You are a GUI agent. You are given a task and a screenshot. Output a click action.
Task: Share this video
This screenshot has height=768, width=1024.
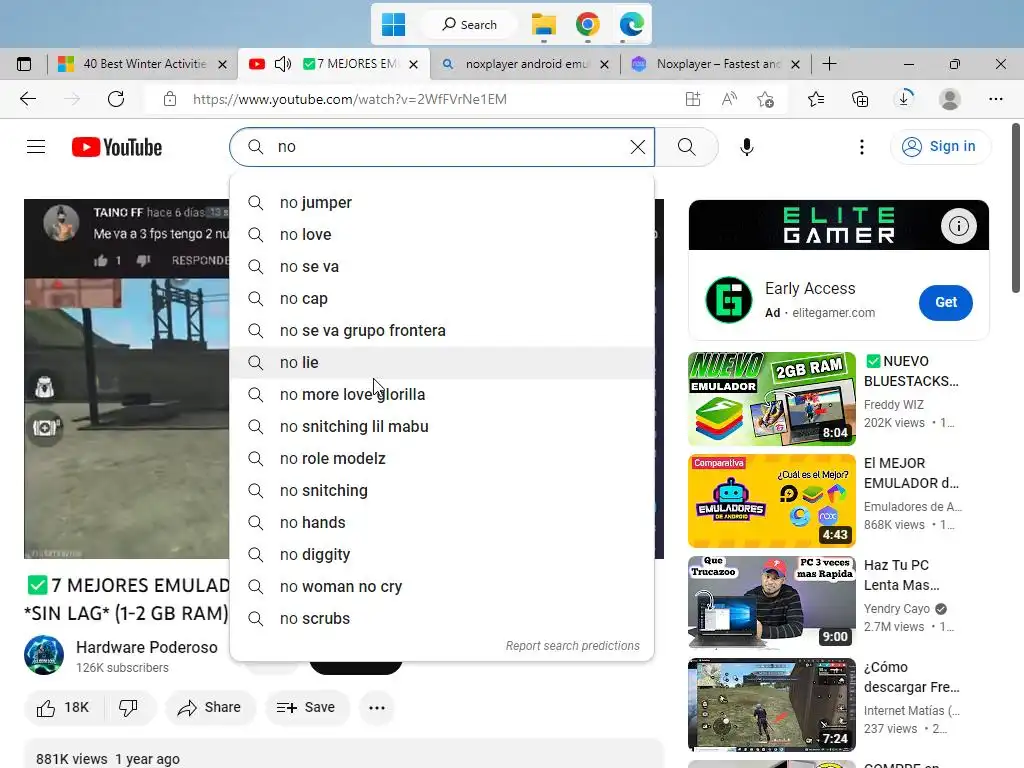pos(210,707)
